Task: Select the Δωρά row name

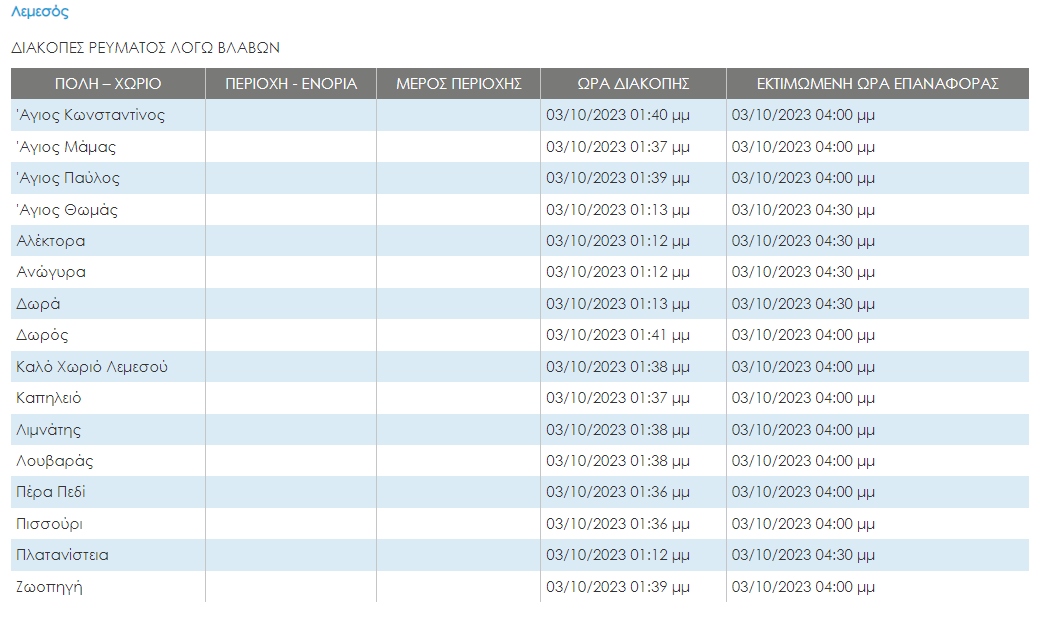Action: point(38,304)
